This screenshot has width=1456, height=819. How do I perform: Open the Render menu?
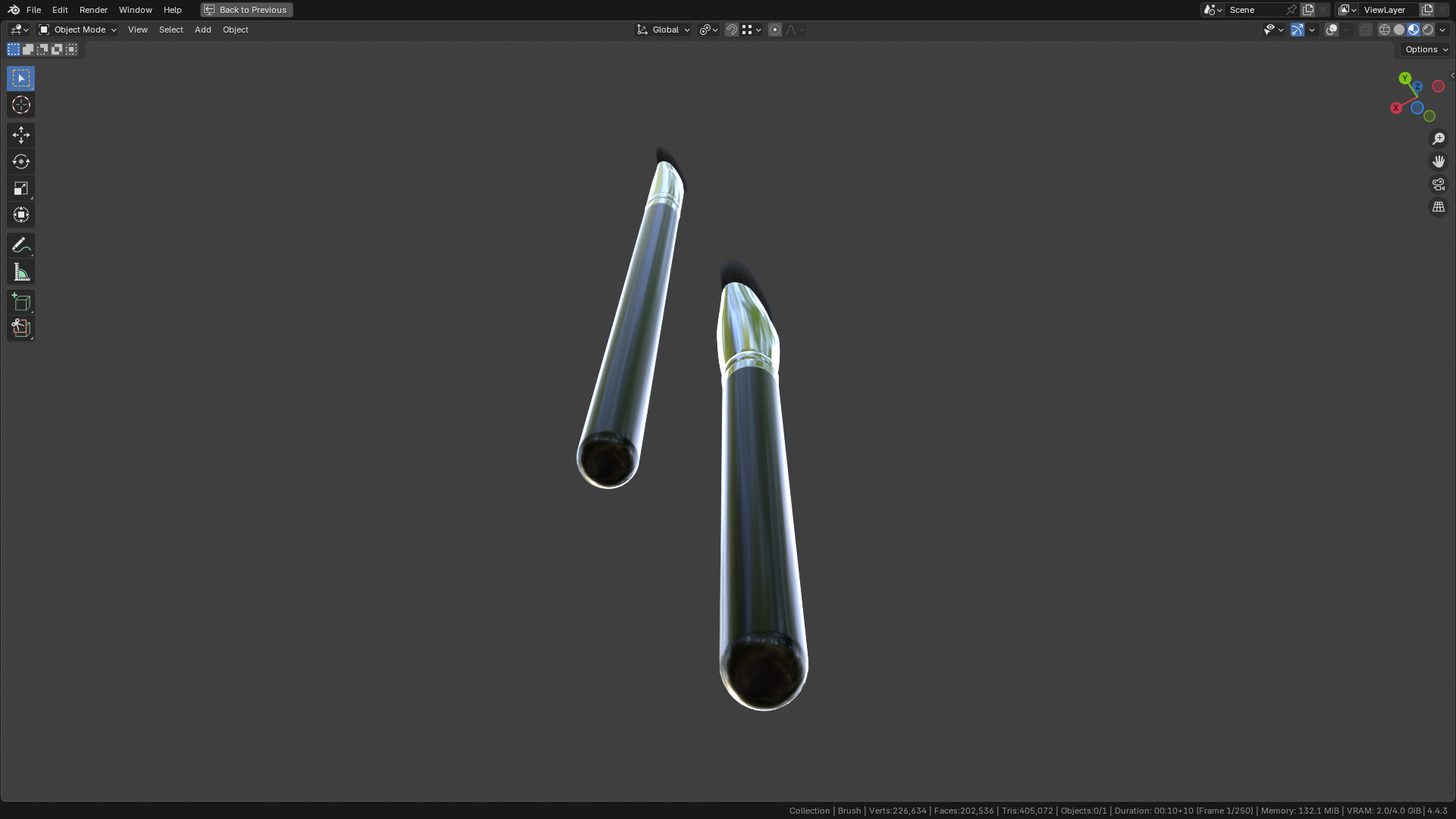(93, 10)
